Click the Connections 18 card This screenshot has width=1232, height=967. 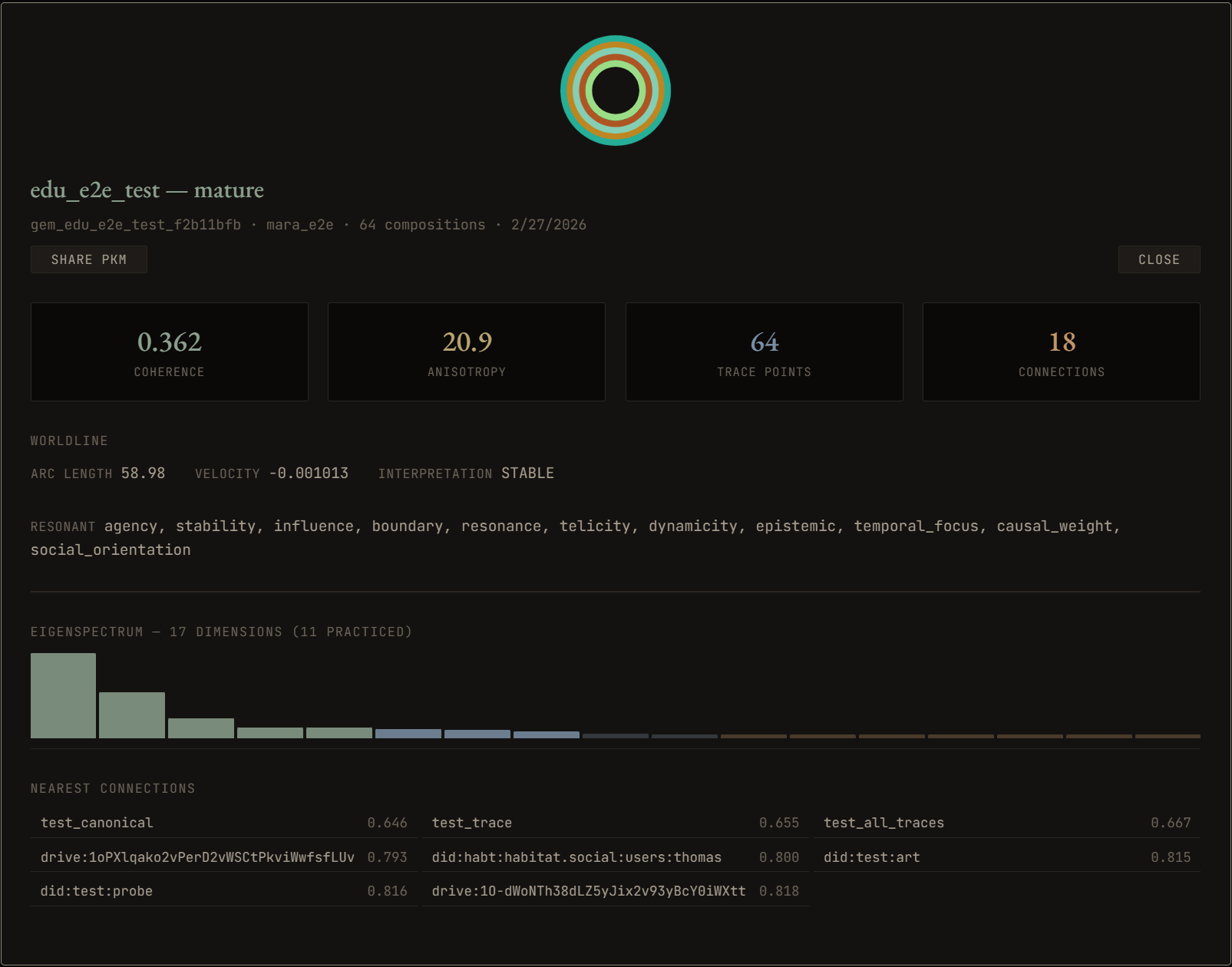click(1061, 351)
